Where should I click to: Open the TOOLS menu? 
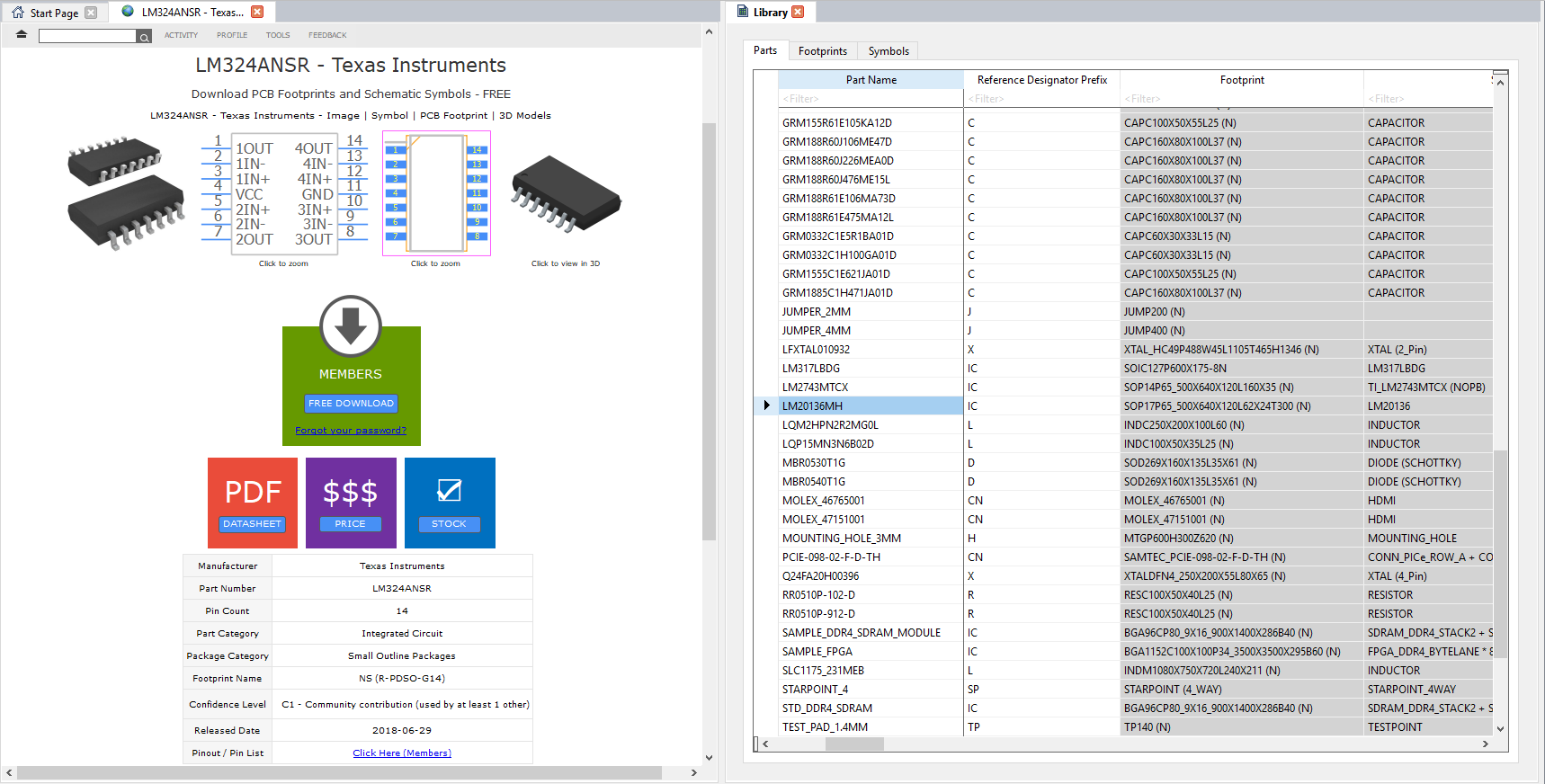tap(278, 35)
